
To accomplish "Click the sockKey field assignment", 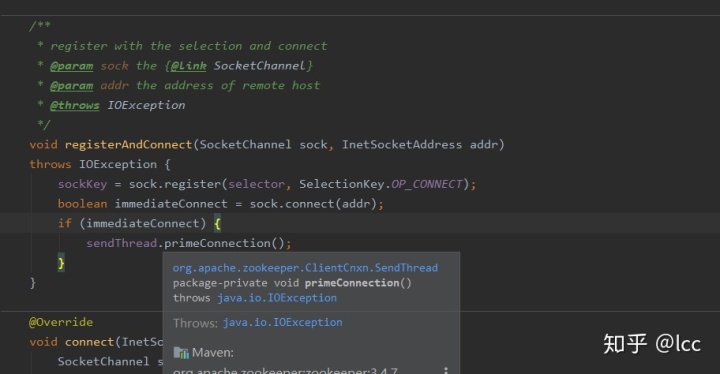I will [82, 184].
